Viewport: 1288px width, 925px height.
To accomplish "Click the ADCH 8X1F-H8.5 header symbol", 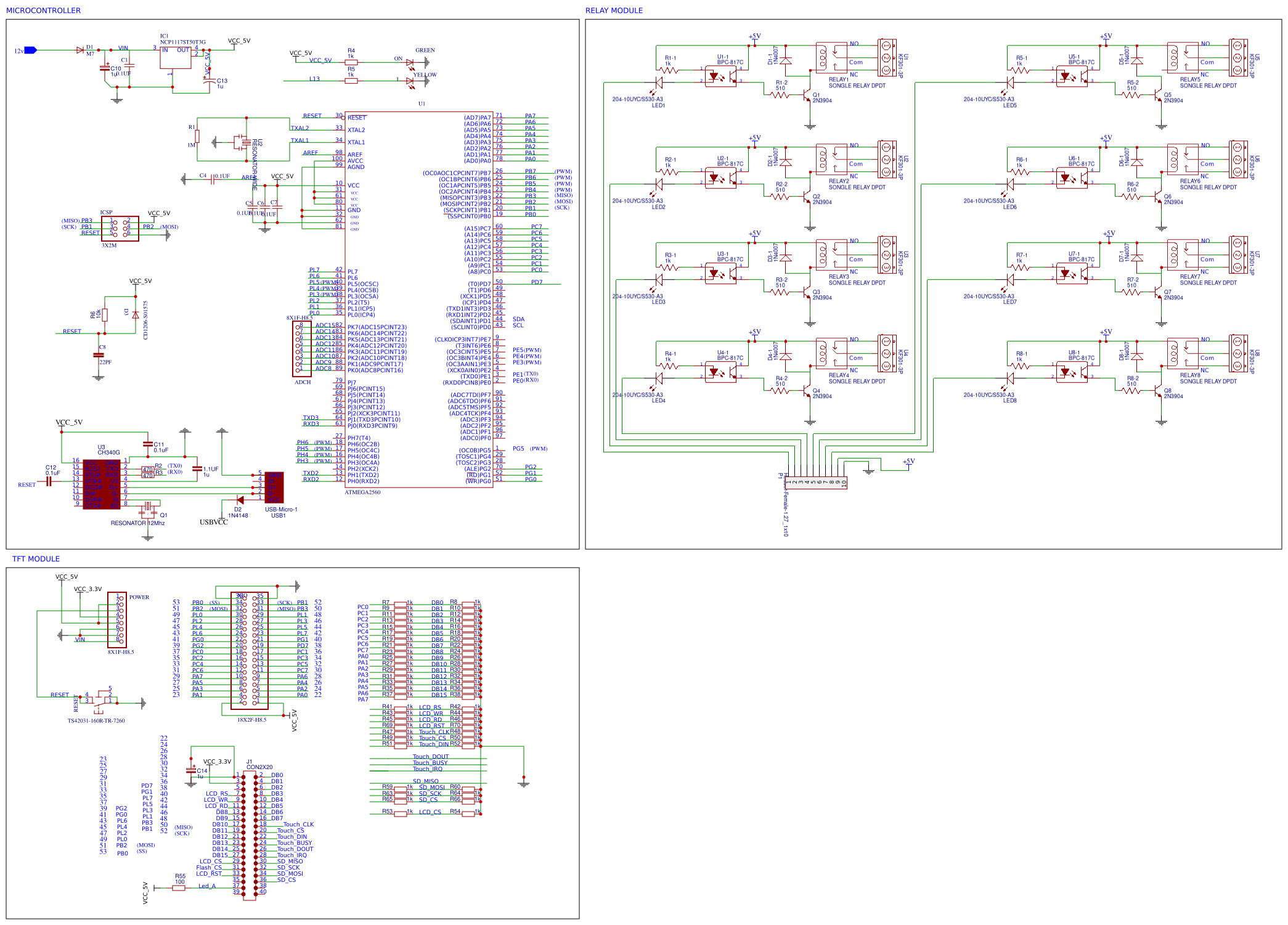I will click(302, 348).
